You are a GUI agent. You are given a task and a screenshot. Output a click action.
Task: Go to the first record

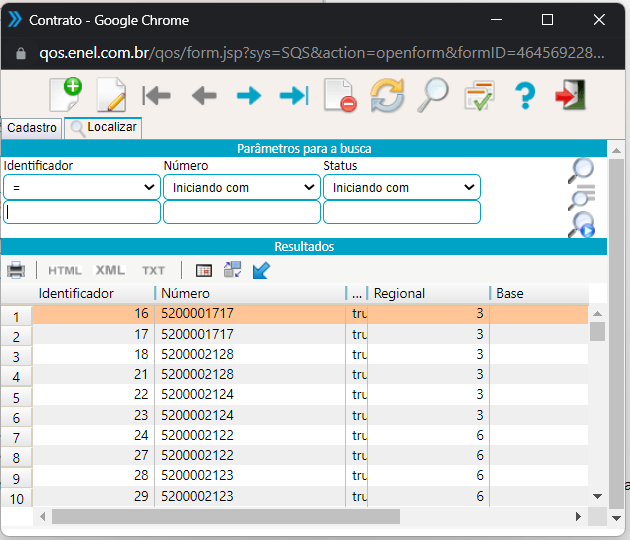tap(157, 96)
